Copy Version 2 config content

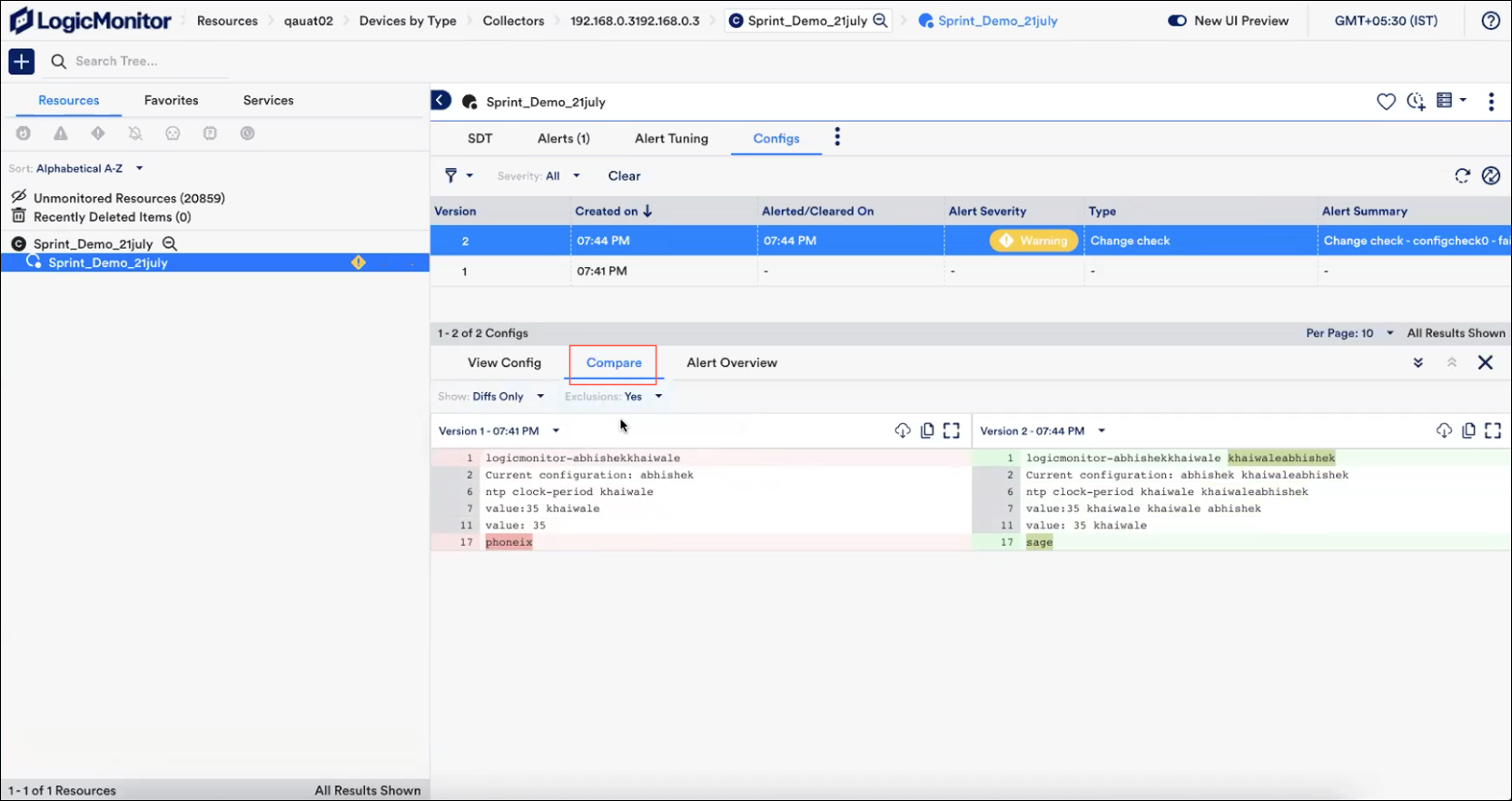click(x=1468, y=430)
